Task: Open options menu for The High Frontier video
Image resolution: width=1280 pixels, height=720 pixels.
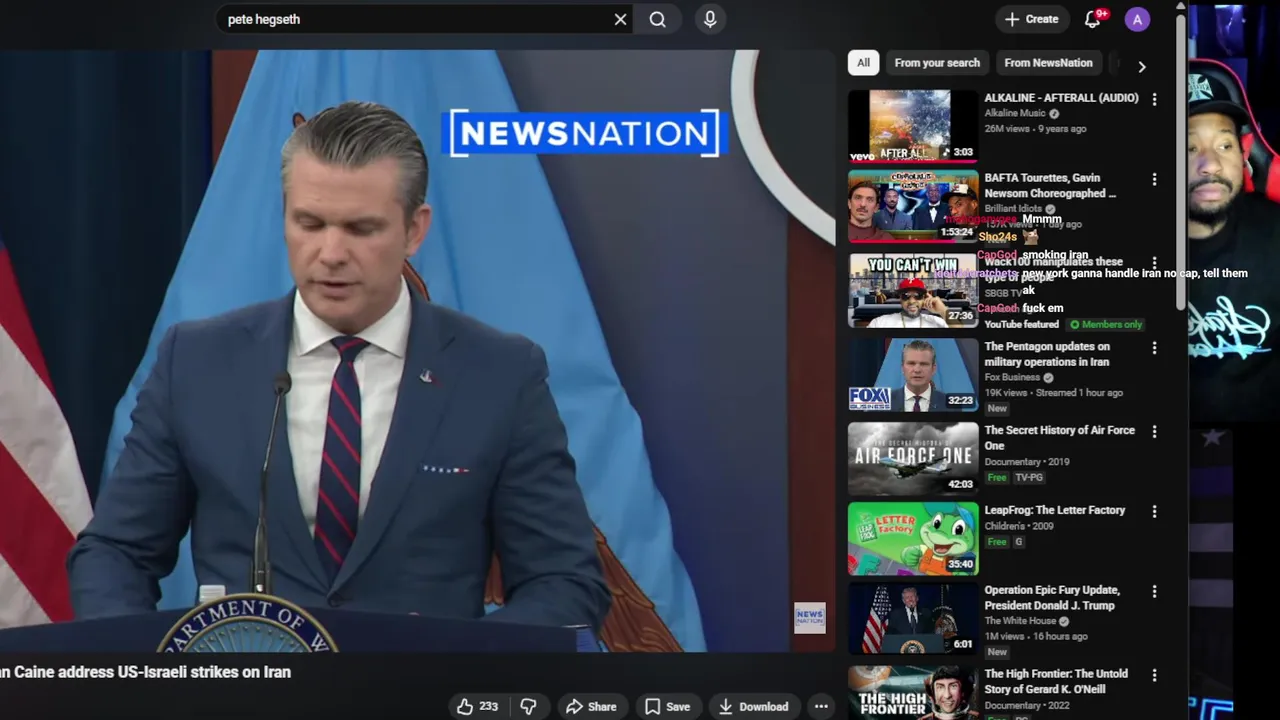Action: (1154, 675)
